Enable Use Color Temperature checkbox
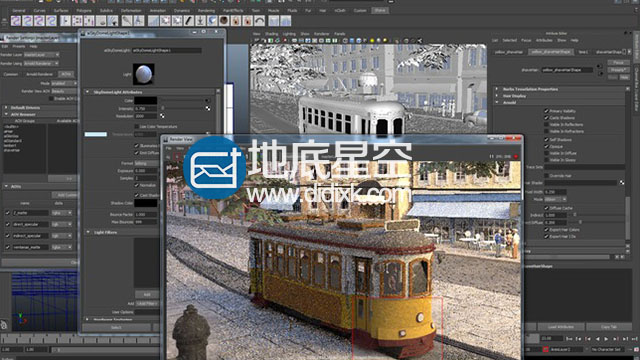 pyautogui.click(x=137, y=127)
